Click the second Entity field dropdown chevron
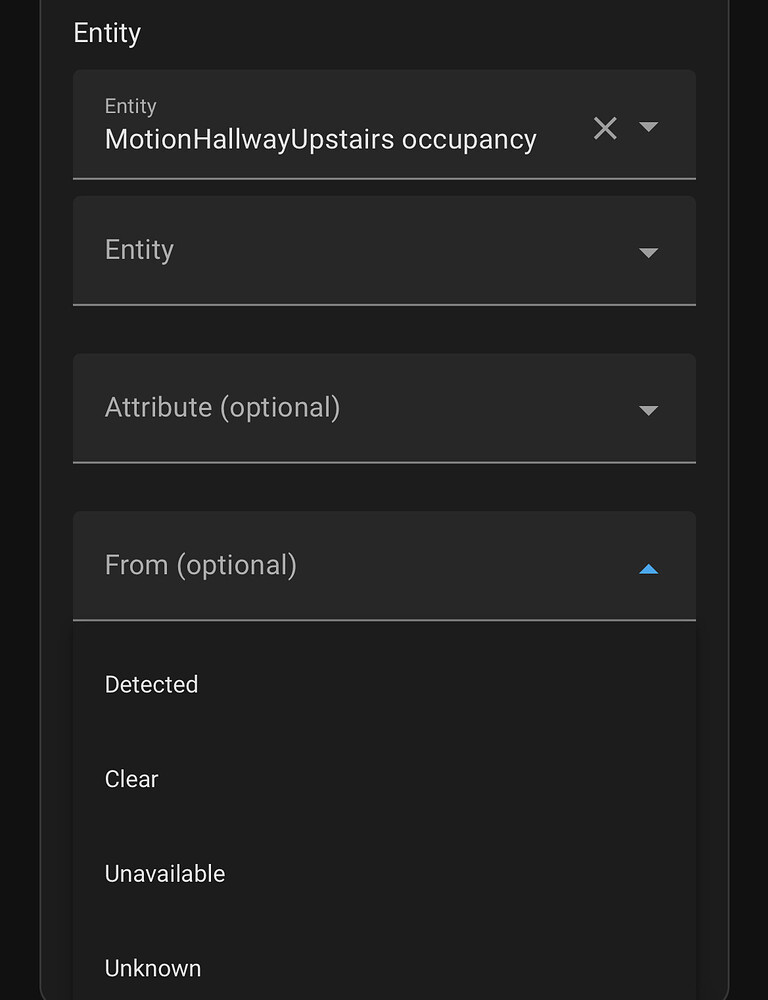Screen dimensions: 768x1000 [648, 252]
